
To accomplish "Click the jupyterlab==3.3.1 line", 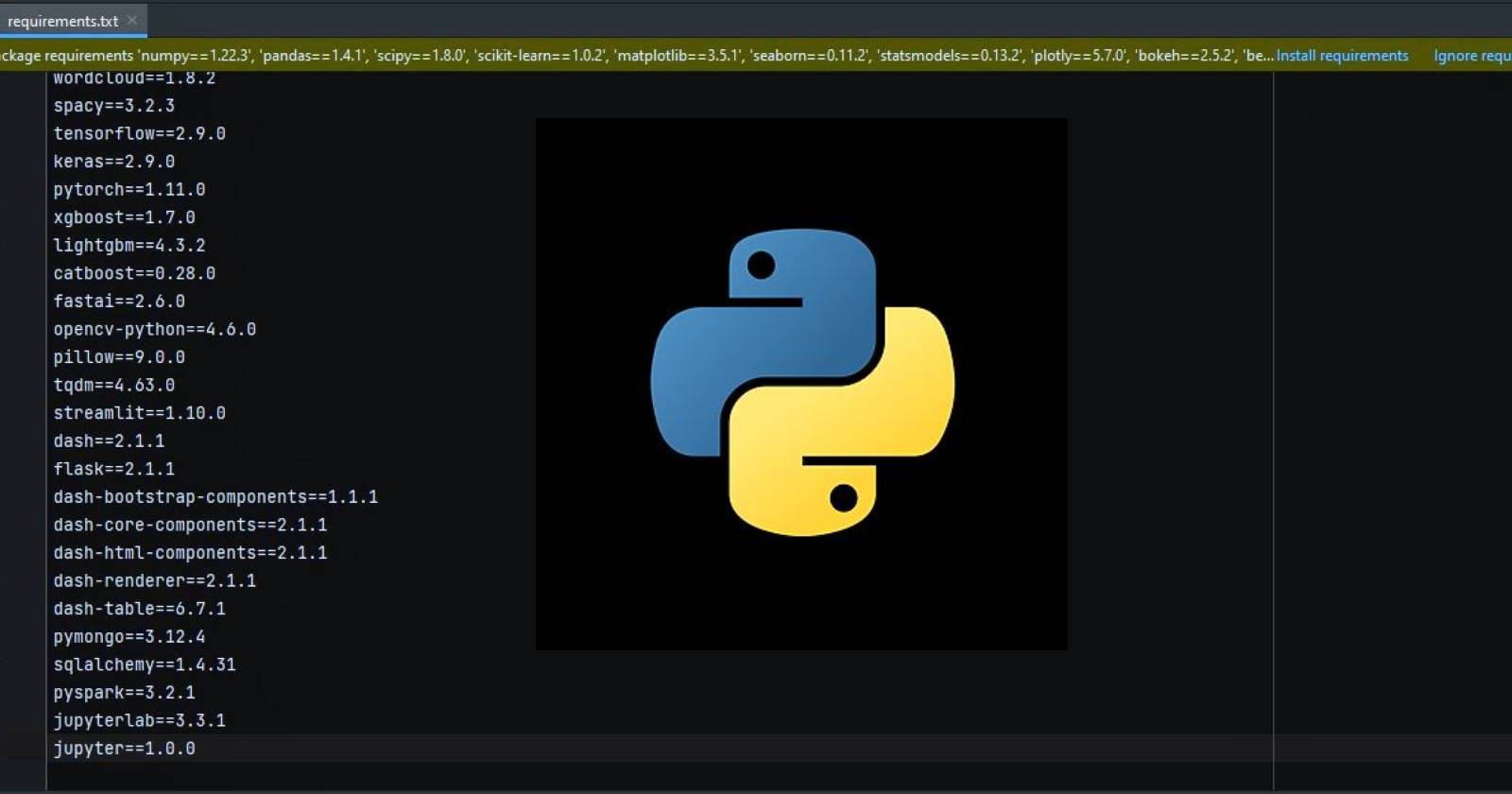I will [x=139, y=720].
